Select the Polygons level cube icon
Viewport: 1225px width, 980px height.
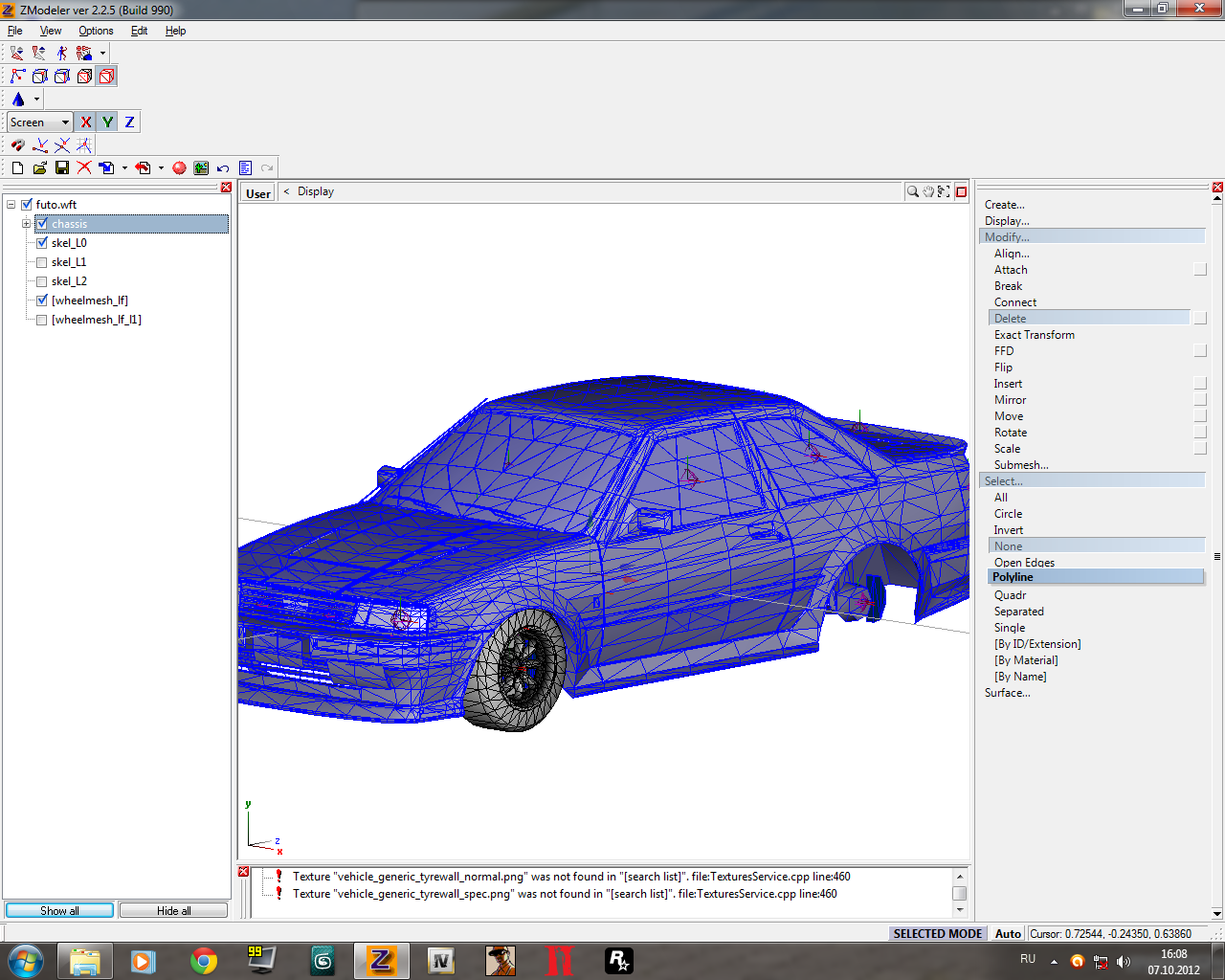[x=62, y=76]
